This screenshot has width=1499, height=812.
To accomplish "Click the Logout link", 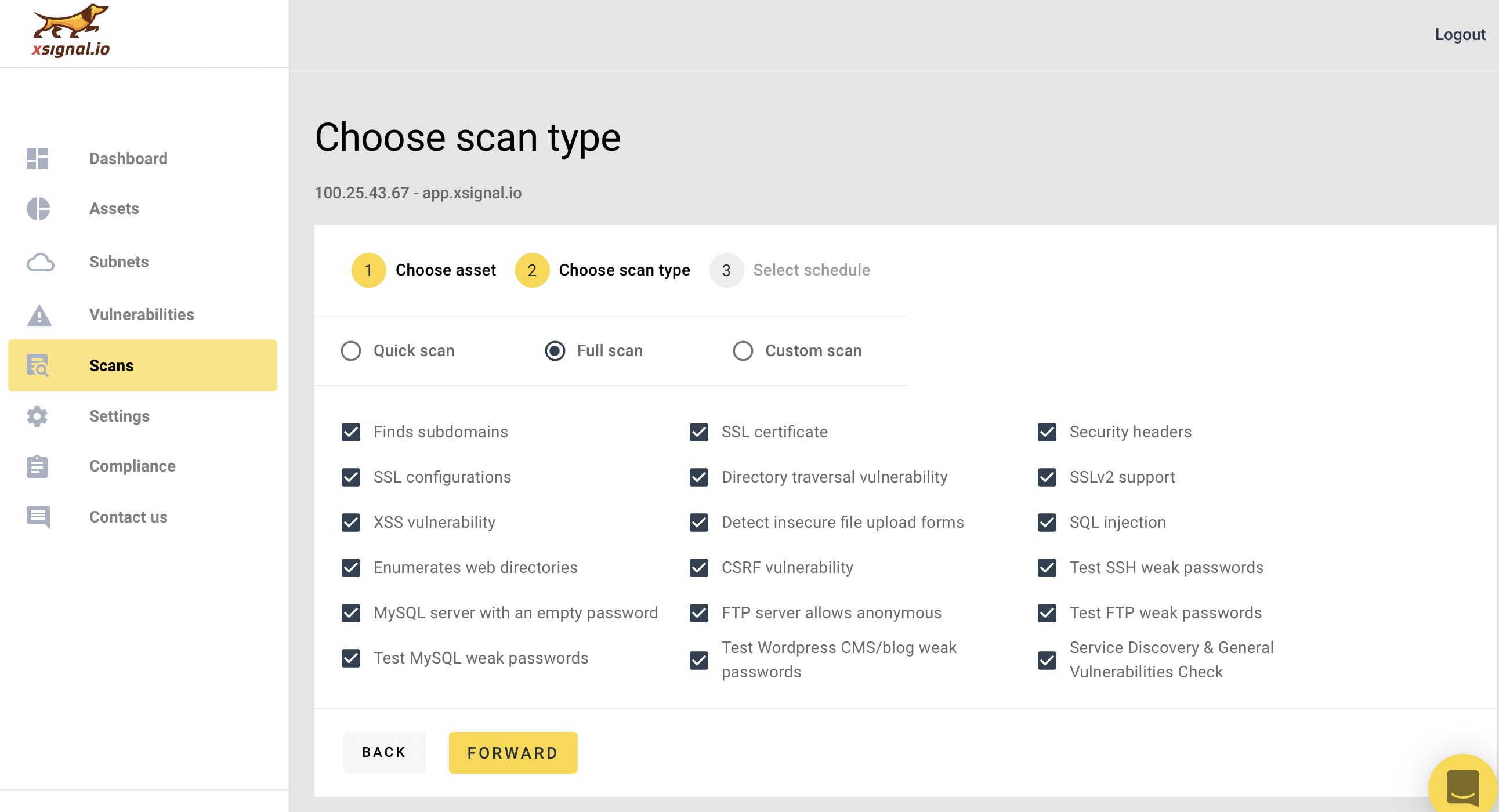I will tap(1460, 35).
